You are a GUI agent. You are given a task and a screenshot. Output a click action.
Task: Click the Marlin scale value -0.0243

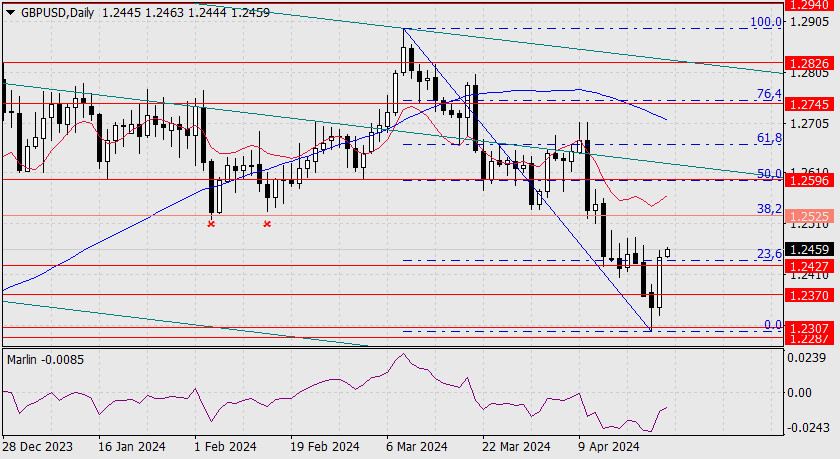pos(808,428)
